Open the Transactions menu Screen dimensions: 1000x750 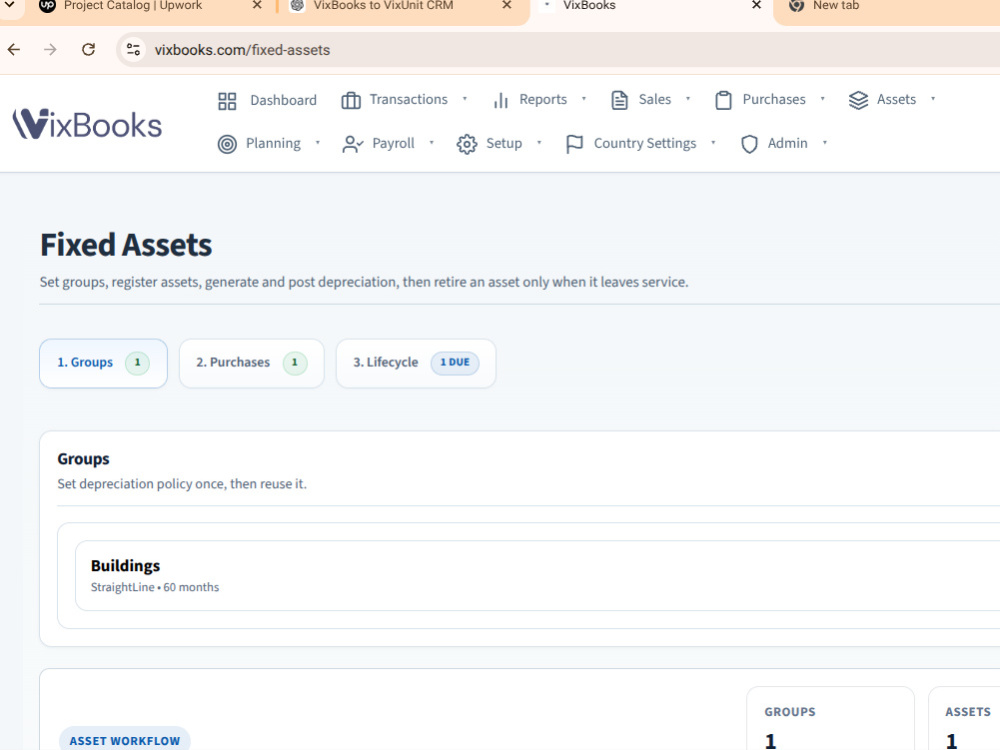(408, 99)
